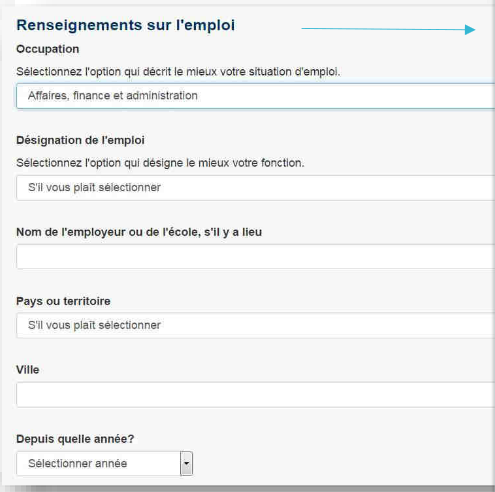Click the situation d'emploi help text
This screenshot has width=495, height=492.
[178, 72]
